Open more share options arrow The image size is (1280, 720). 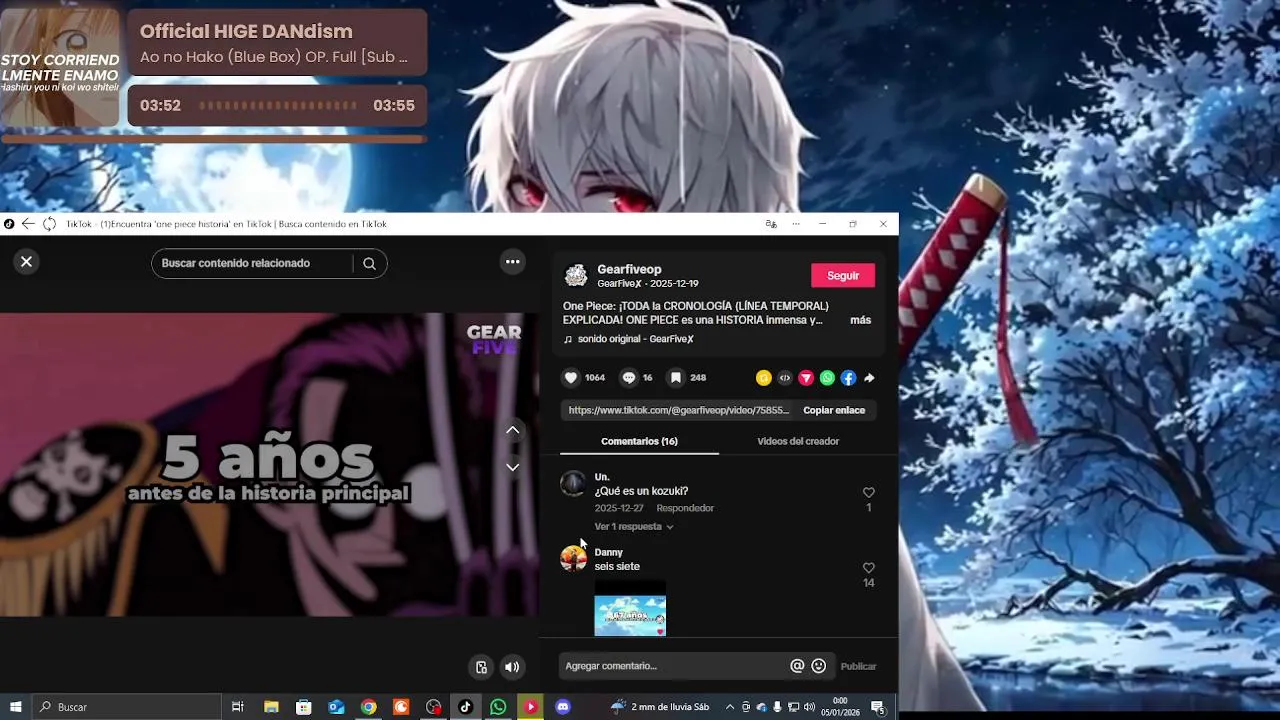tap(869, 378)
